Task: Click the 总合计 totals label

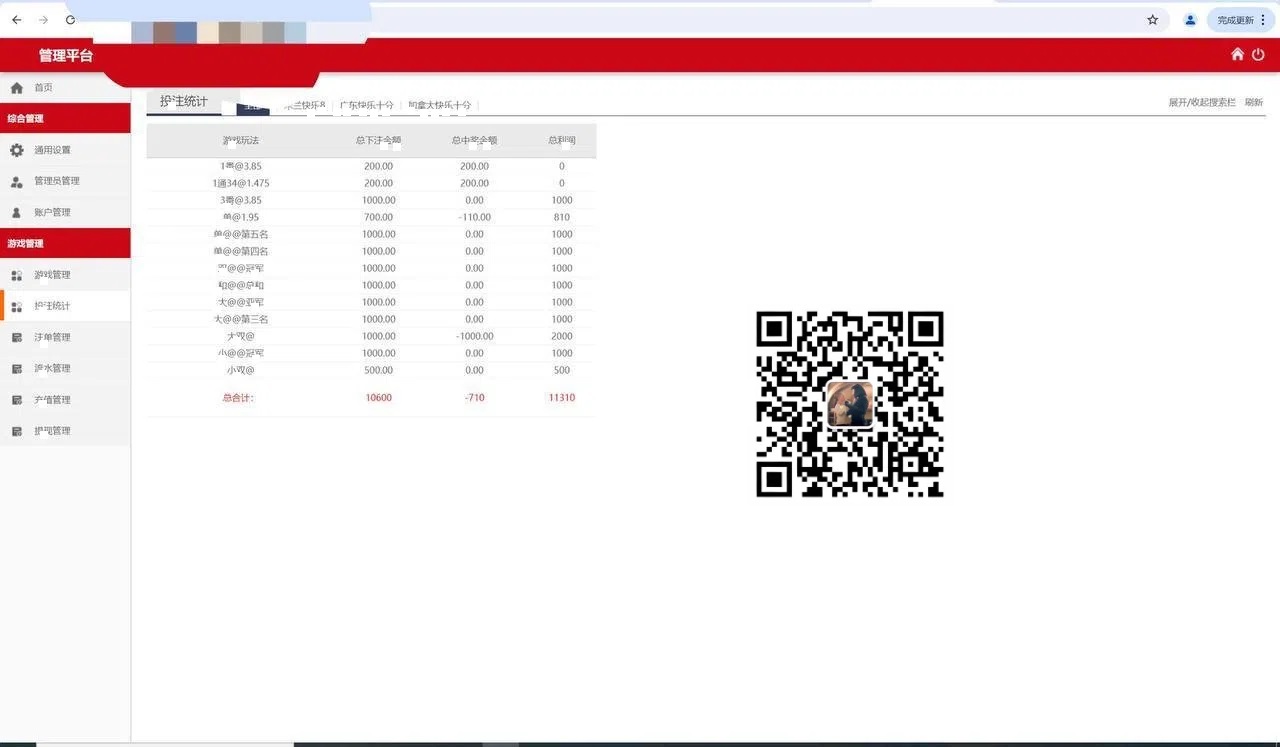Action: pos(238,398)
